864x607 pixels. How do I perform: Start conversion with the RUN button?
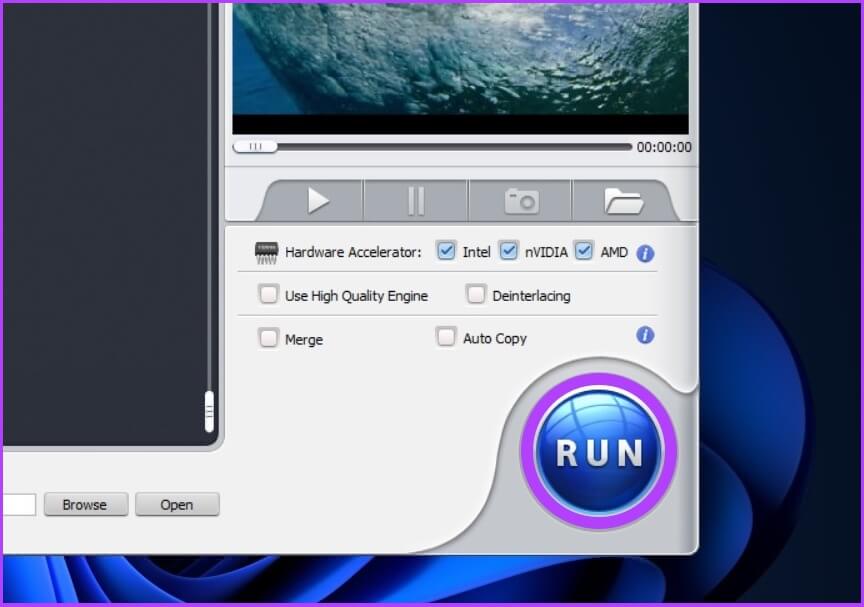[599, 452]
